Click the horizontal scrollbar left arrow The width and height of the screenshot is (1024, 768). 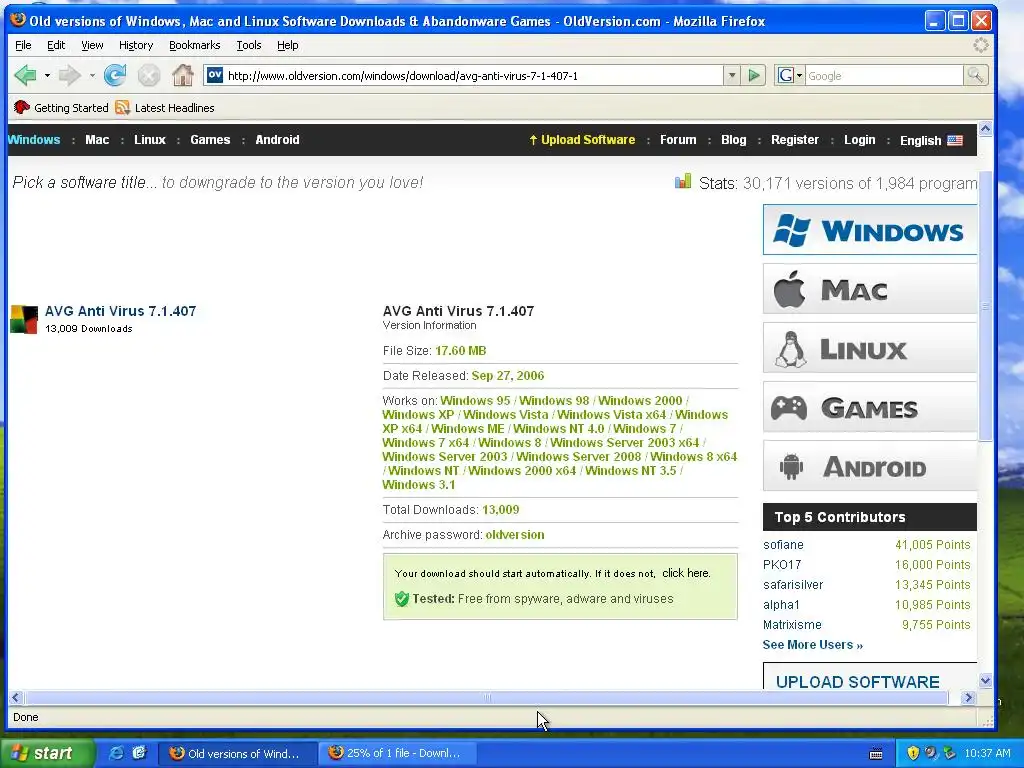click(x=16, y=697)
